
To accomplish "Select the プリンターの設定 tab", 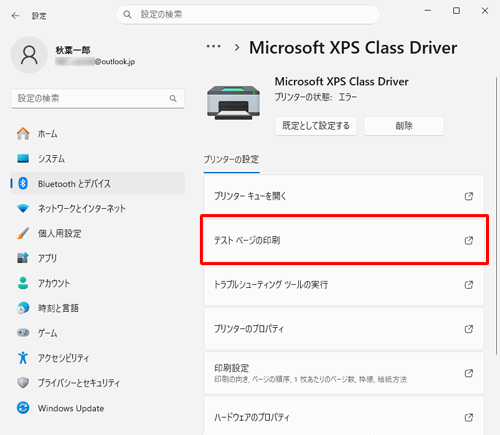I will pyautogui.click(x=231, y=160).
